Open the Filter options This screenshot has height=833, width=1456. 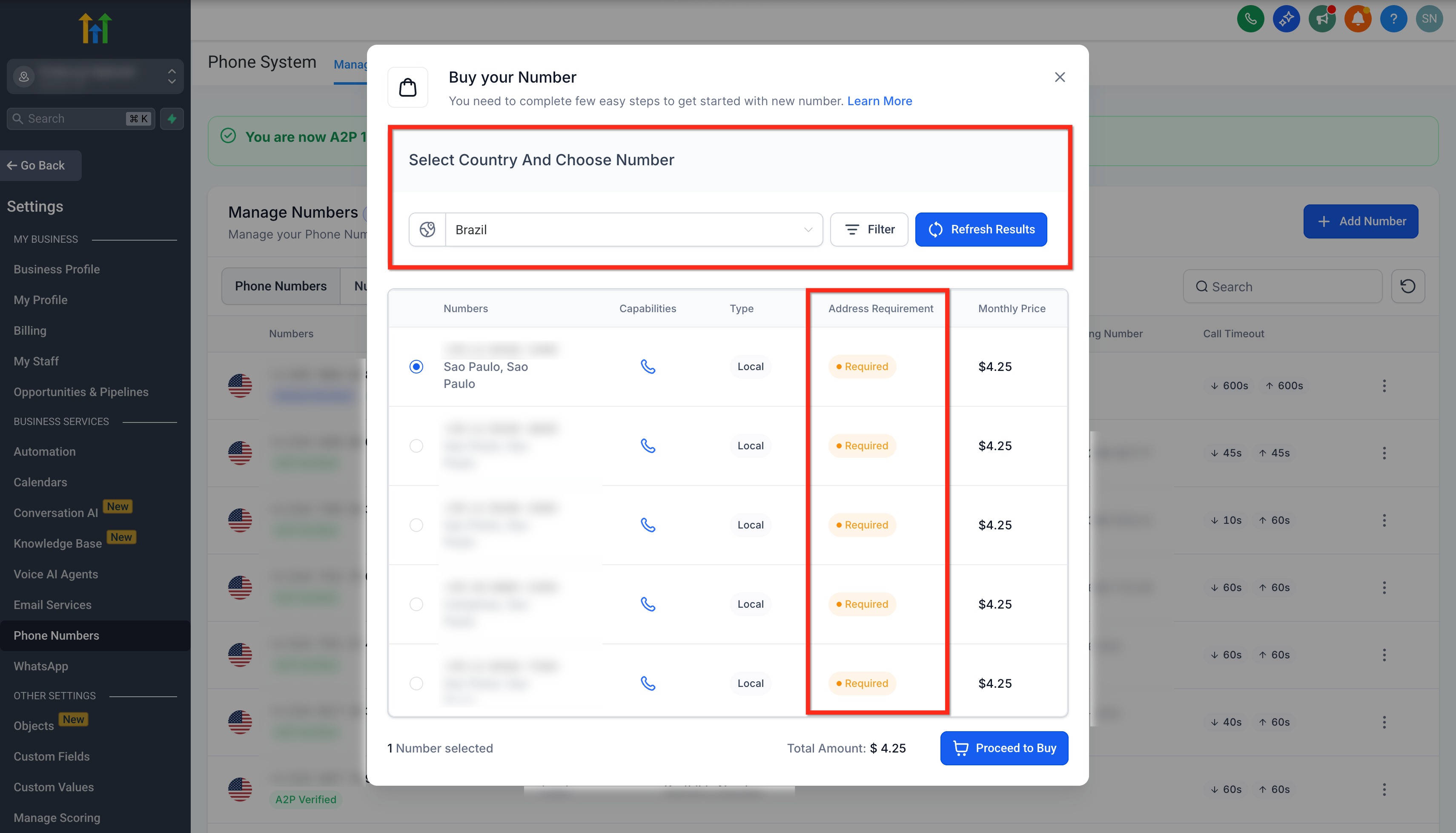click(x=868, y=230)
